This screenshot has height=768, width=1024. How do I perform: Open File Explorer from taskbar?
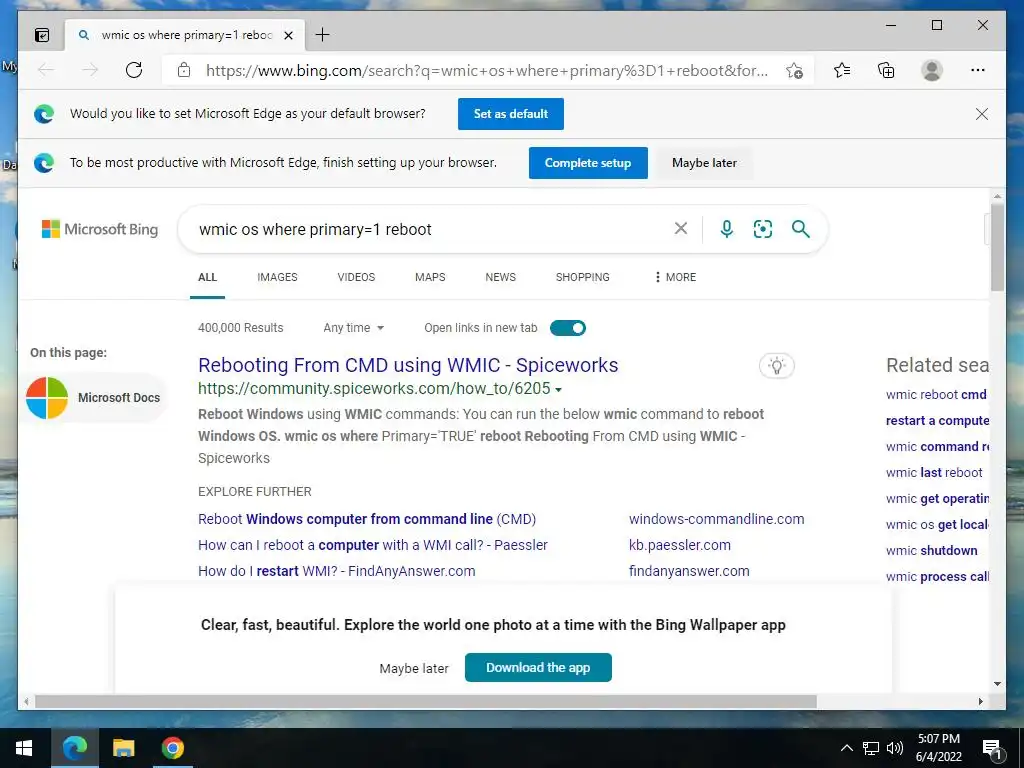123,748
